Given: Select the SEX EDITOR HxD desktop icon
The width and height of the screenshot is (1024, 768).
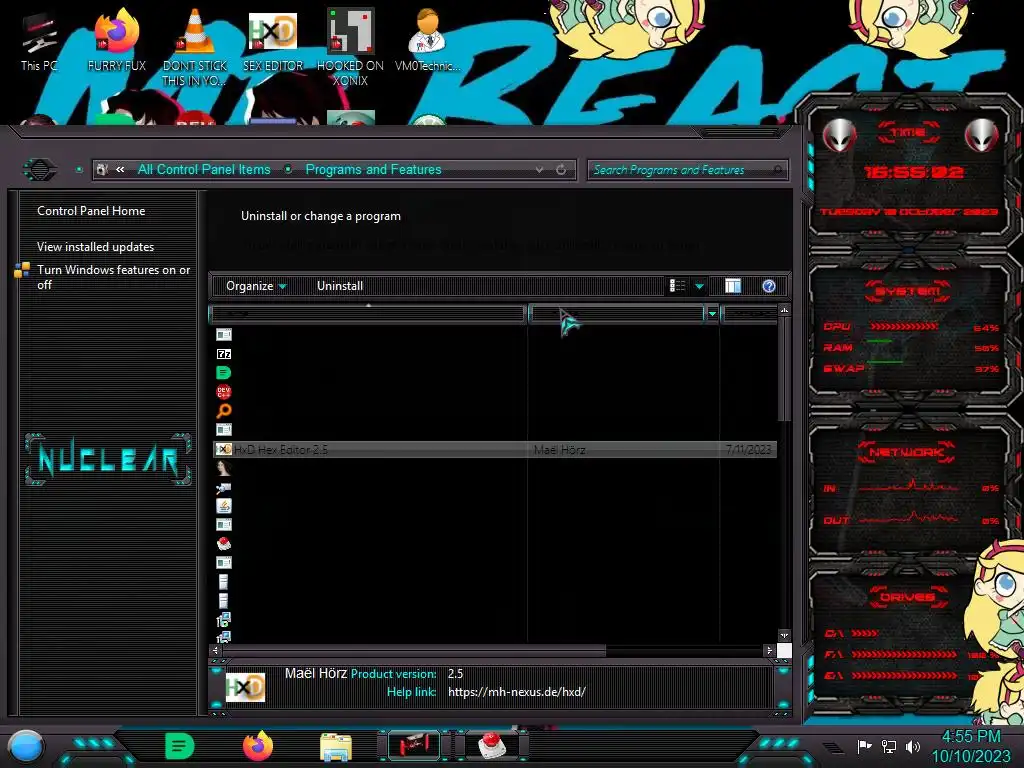Looking at the screenshot, I should [272, 40].
